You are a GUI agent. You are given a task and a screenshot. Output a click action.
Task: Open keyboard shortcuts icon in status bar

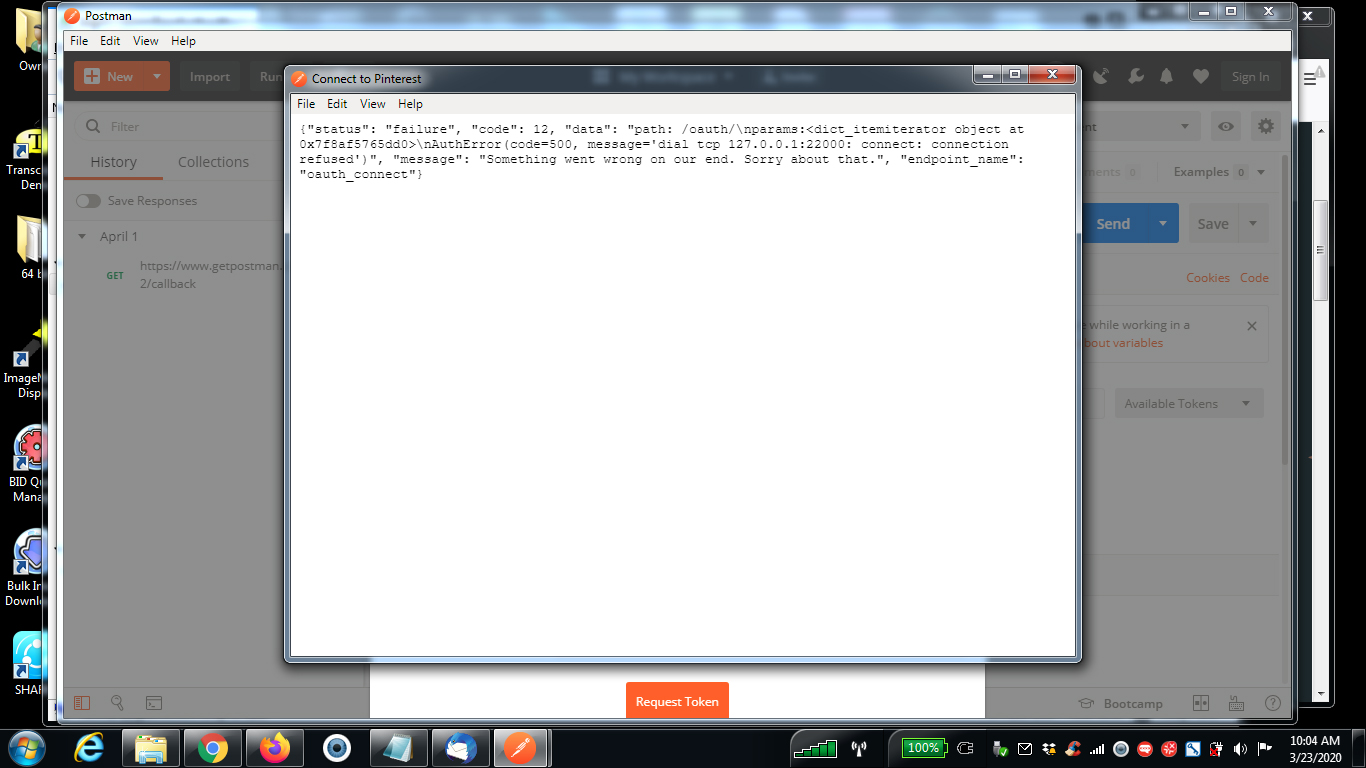(1236, 703)
